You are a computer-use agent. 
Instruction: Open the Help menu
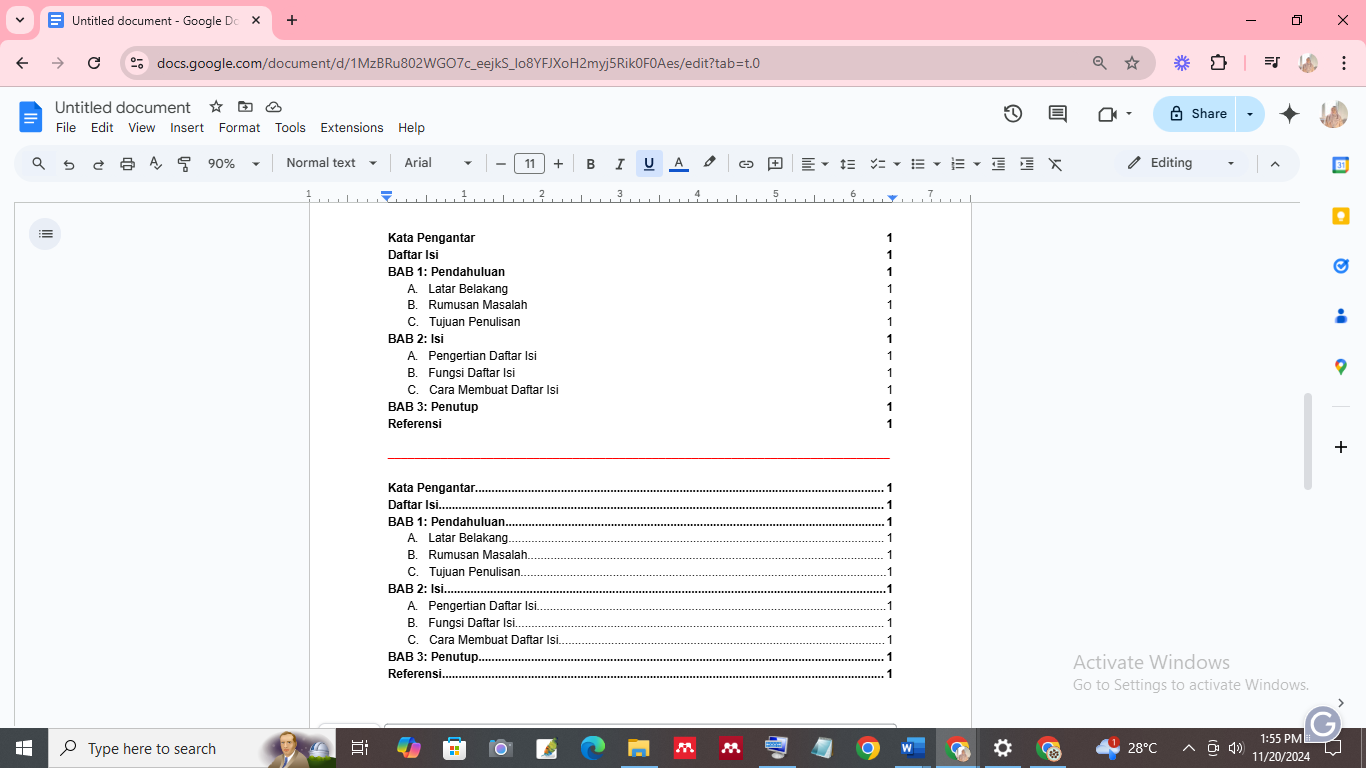[411, 128]
